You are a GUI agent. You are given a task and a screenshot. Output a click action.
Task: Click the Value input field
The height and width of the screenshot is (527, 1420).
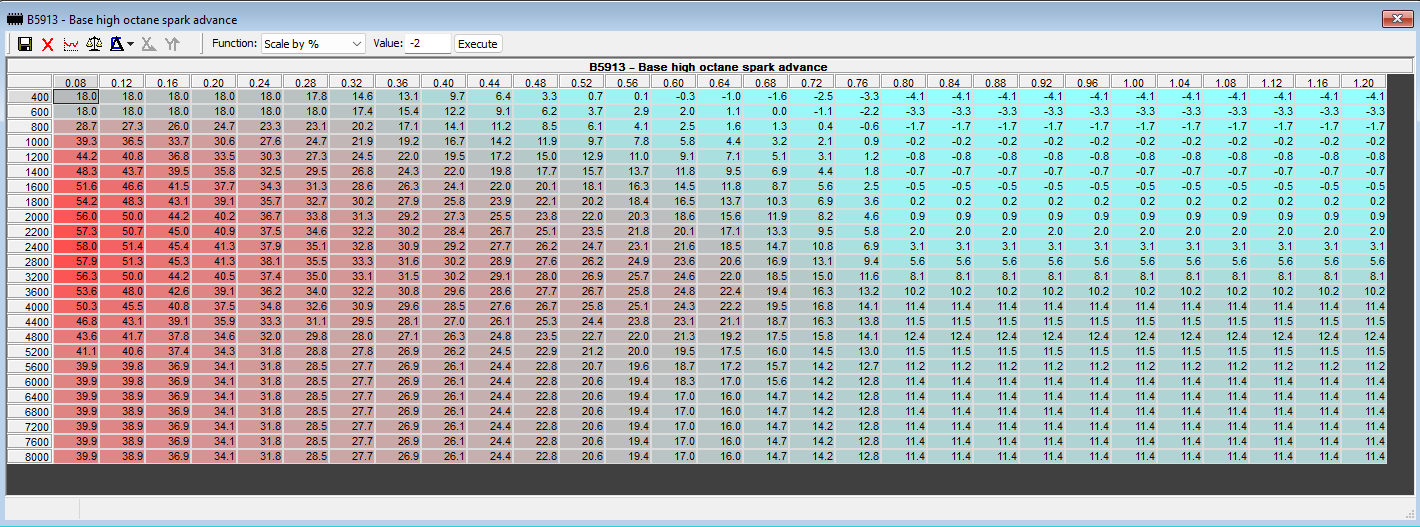tap(427, 44)
